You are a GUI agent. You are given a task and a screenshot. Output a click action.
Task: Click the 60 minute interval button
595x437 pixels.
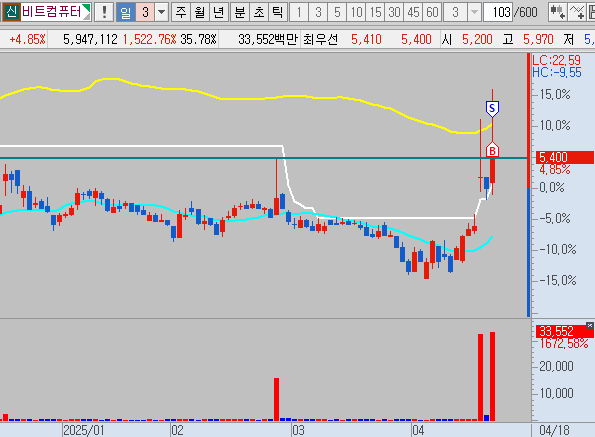432,12
